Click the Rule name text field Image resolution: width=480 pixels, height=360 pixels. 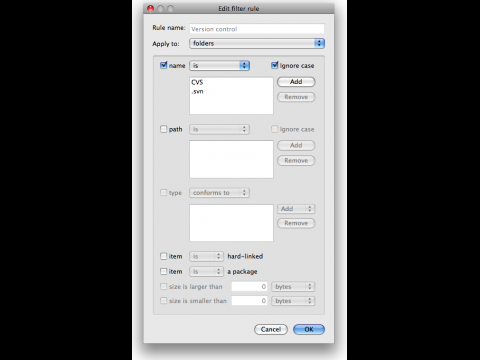(257, 29)
